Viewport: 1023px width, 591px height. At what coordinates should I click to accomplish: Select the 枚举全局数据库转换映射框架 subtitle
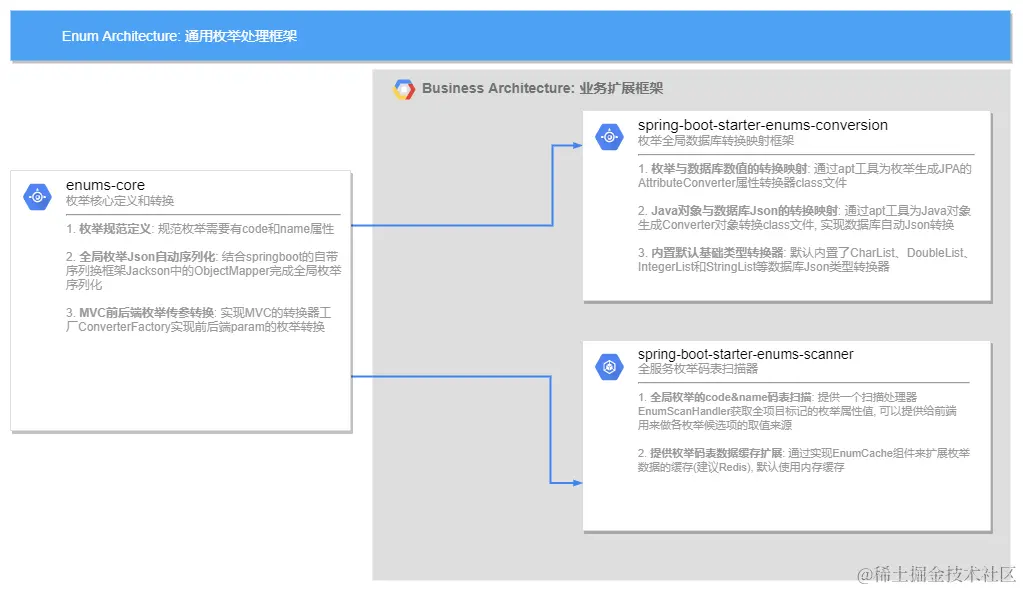point(716,141)
